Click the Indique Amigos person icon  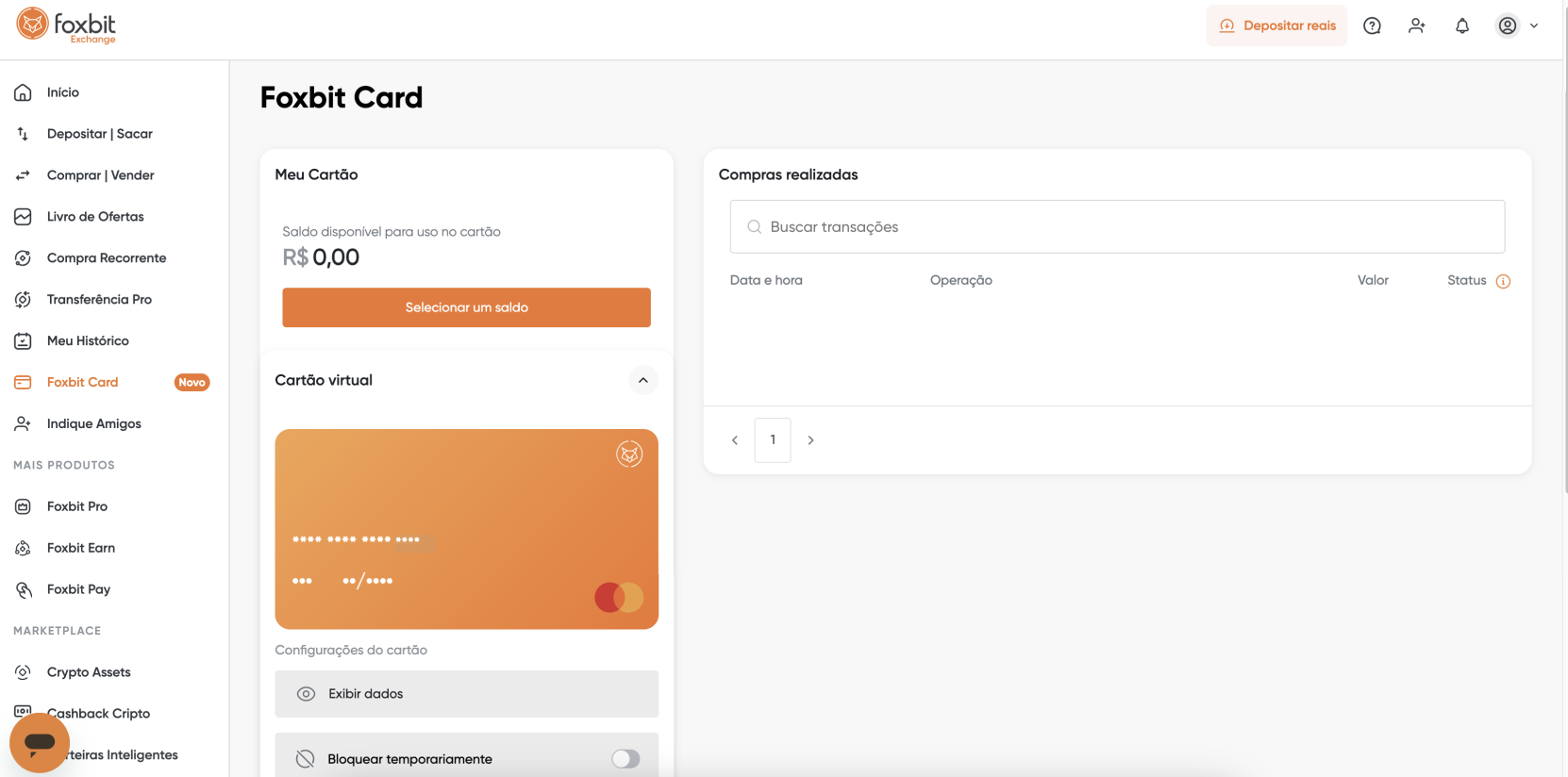pyautogui.click(x=23, y=424)
